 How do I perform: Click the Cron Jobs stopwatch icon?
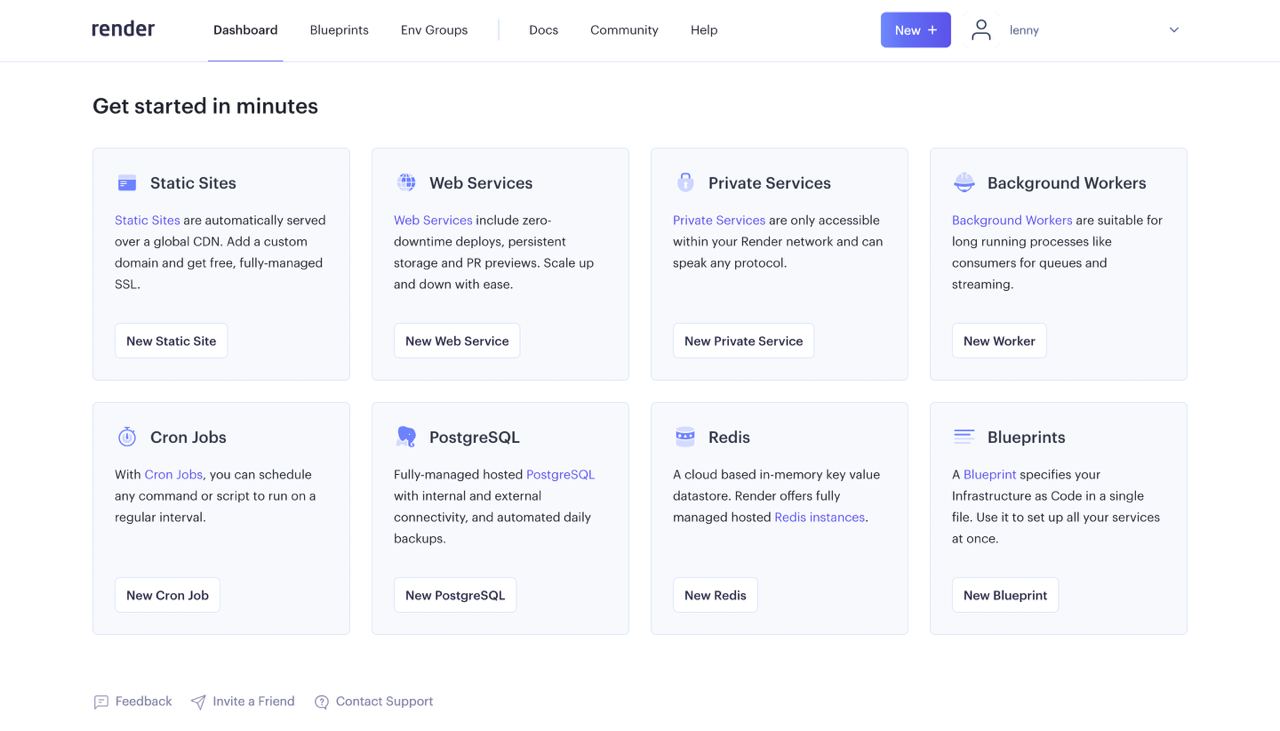(127, 437)
